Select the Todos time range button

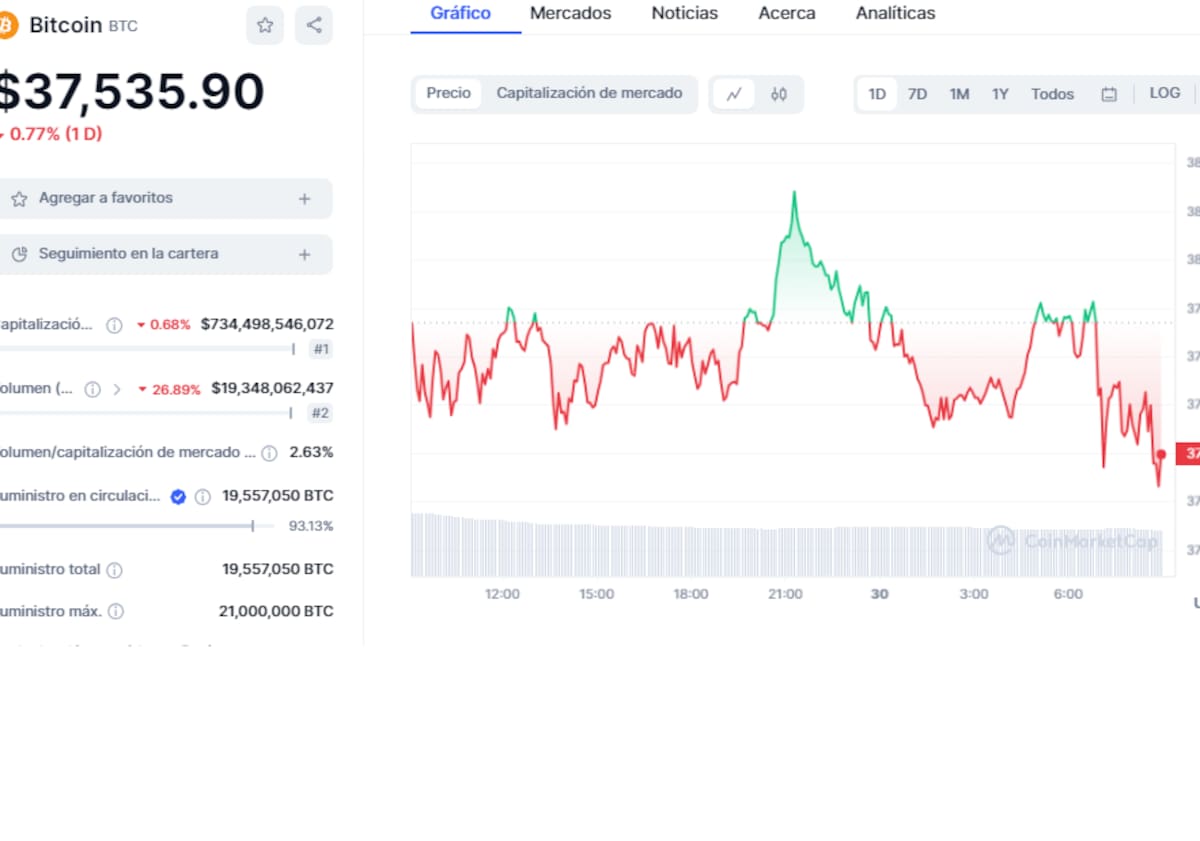(1052, 94)
